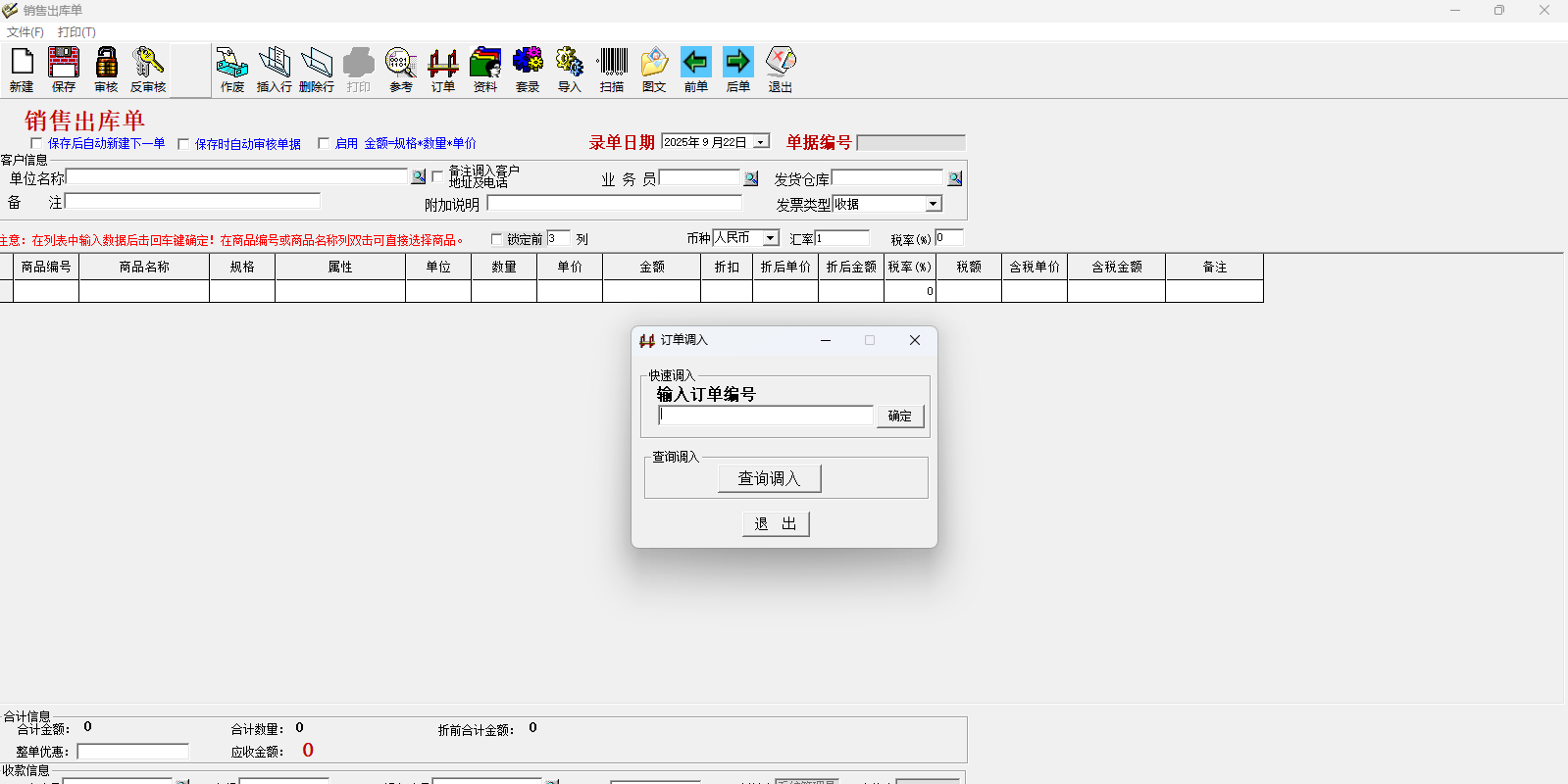This screenshot has height=784, width=1568.
Task: Open the 币种 currency dropdown
Action: (771, 238)
